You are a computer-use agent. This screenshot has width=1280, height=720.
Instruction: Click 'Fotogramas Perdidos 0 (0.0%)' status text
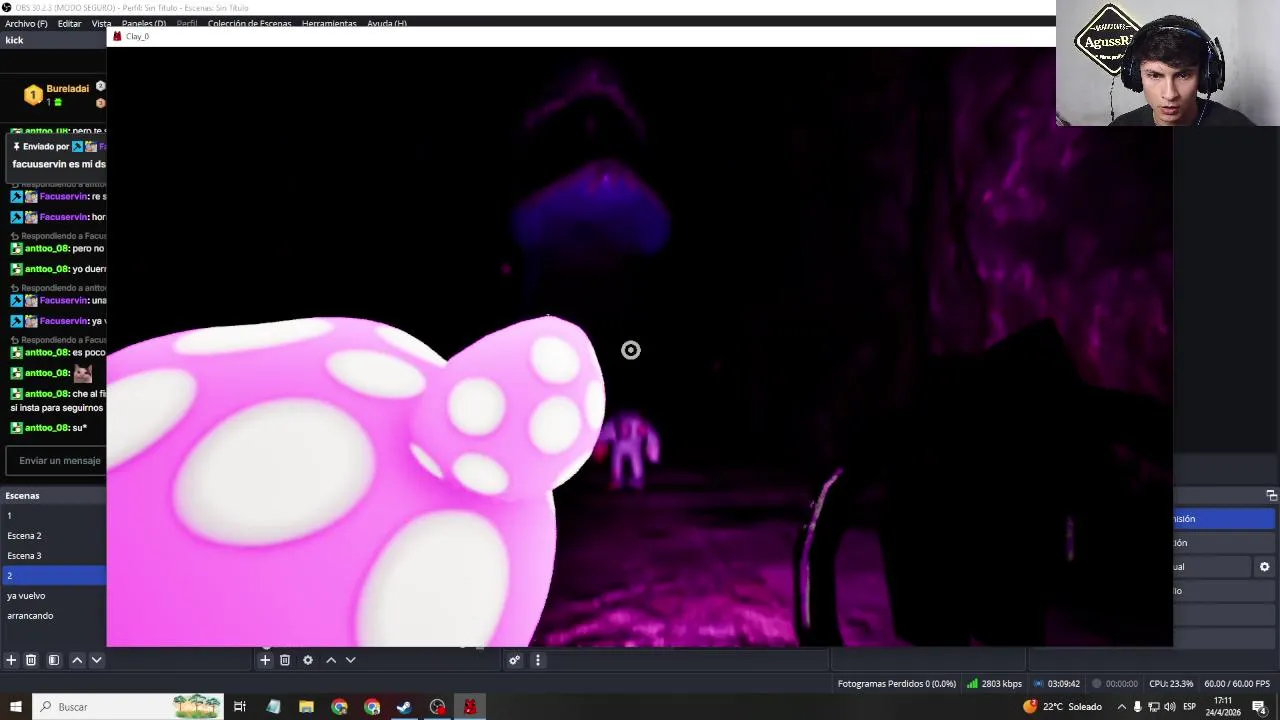pos(896,684)
